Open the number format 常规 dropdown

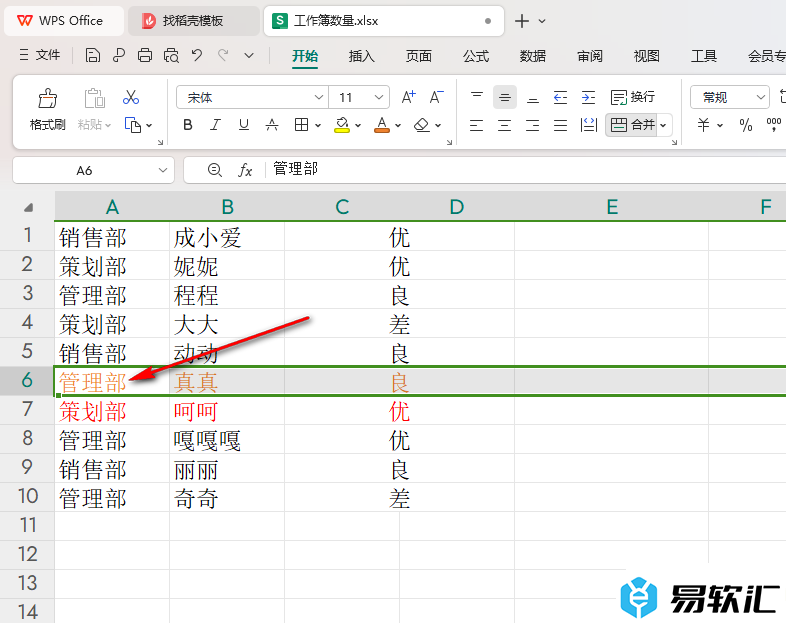click(x=761, y=97)
